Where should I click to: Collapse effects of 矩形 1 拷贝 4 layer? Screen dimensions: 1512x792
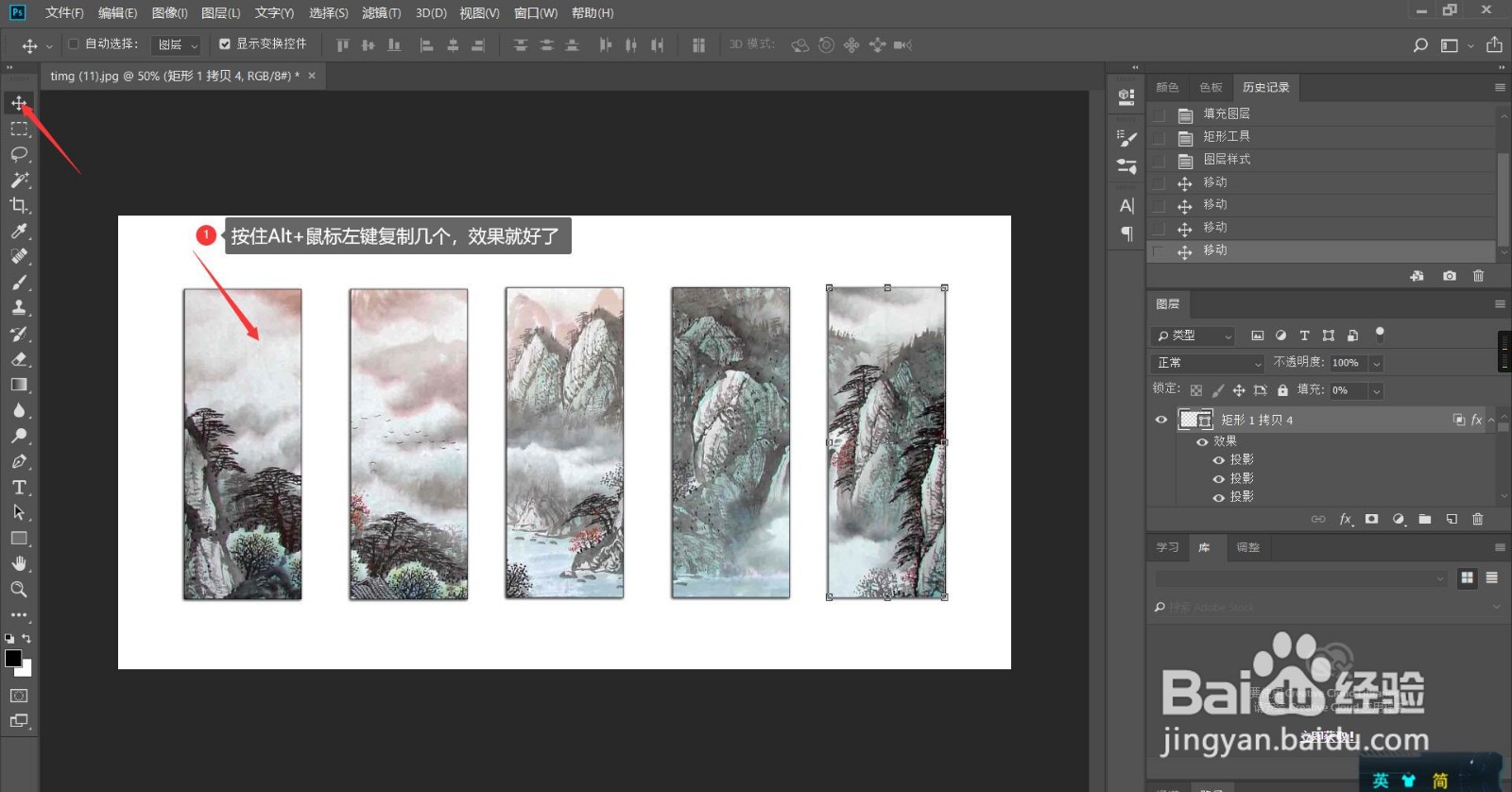click(1491, 420)
